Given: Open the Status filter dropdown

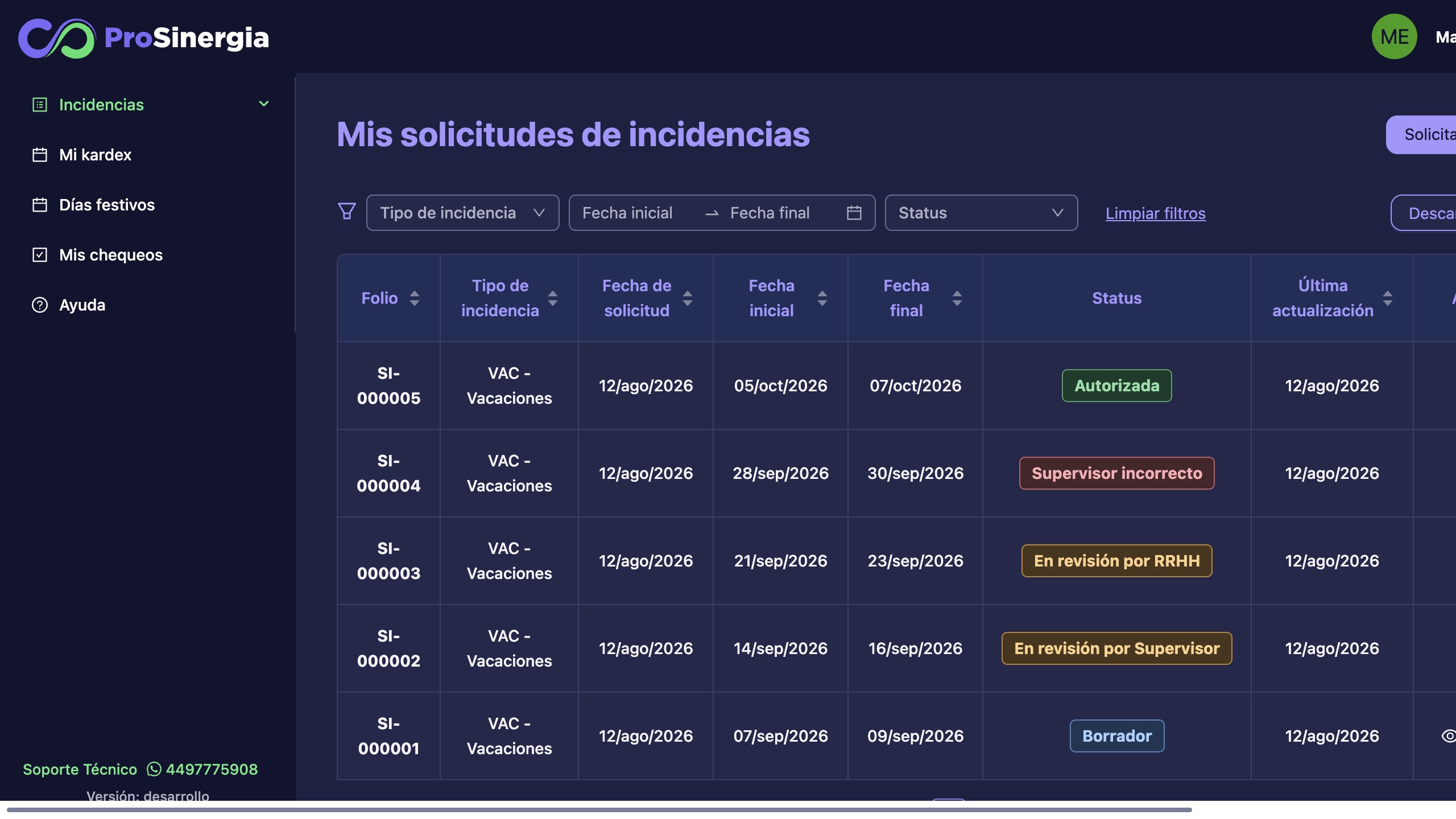Looking at the screenshot, I should point(981,213).
